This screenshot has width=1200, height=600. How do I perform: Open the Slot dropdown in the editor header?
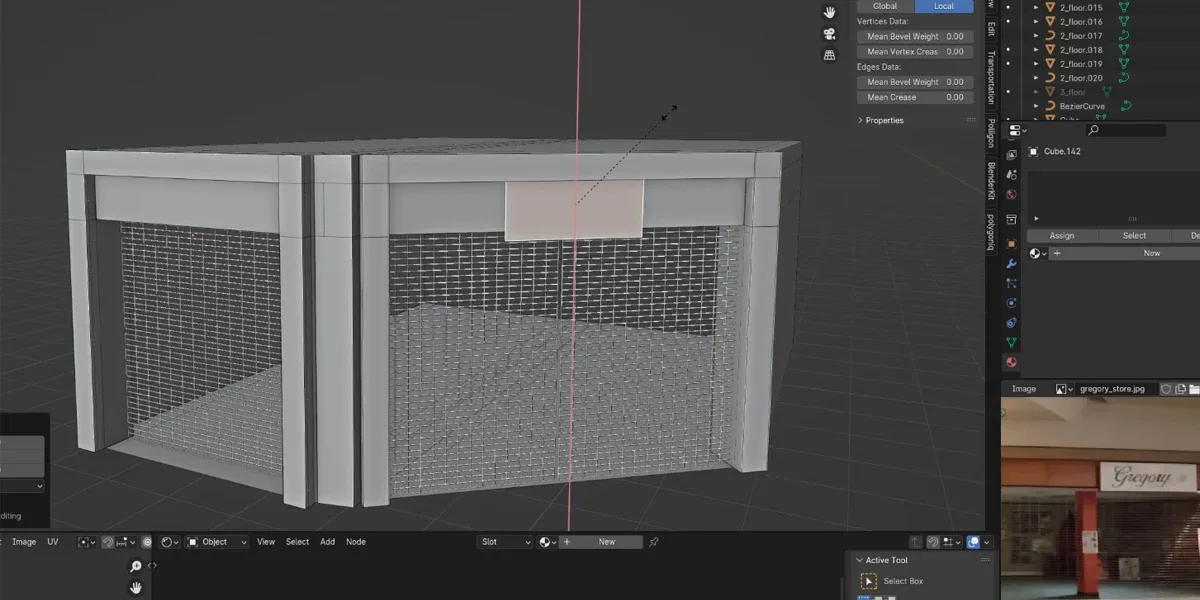(x=503, y=541)
